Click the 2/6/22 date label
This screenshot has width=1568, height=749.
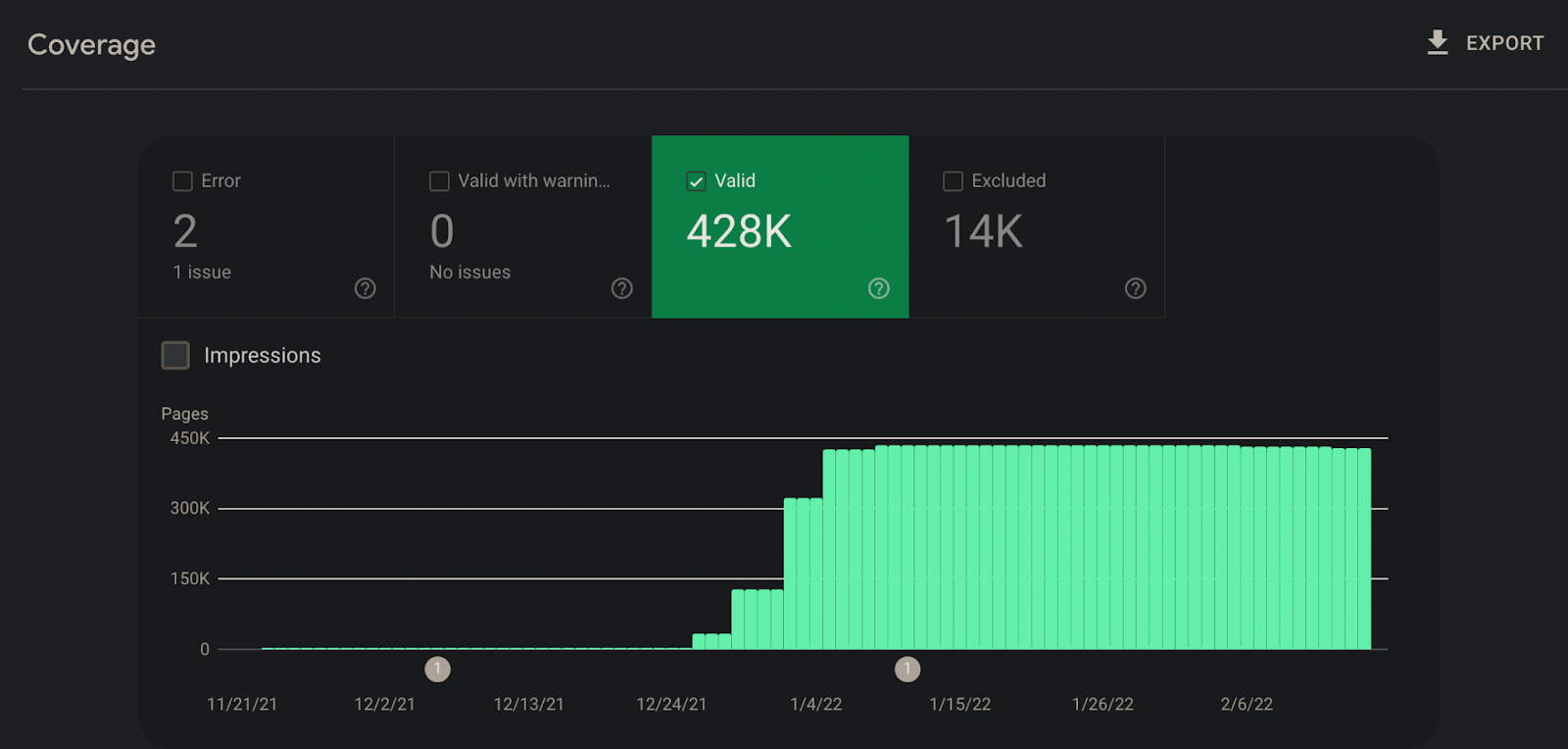(x=1247, y=704)
